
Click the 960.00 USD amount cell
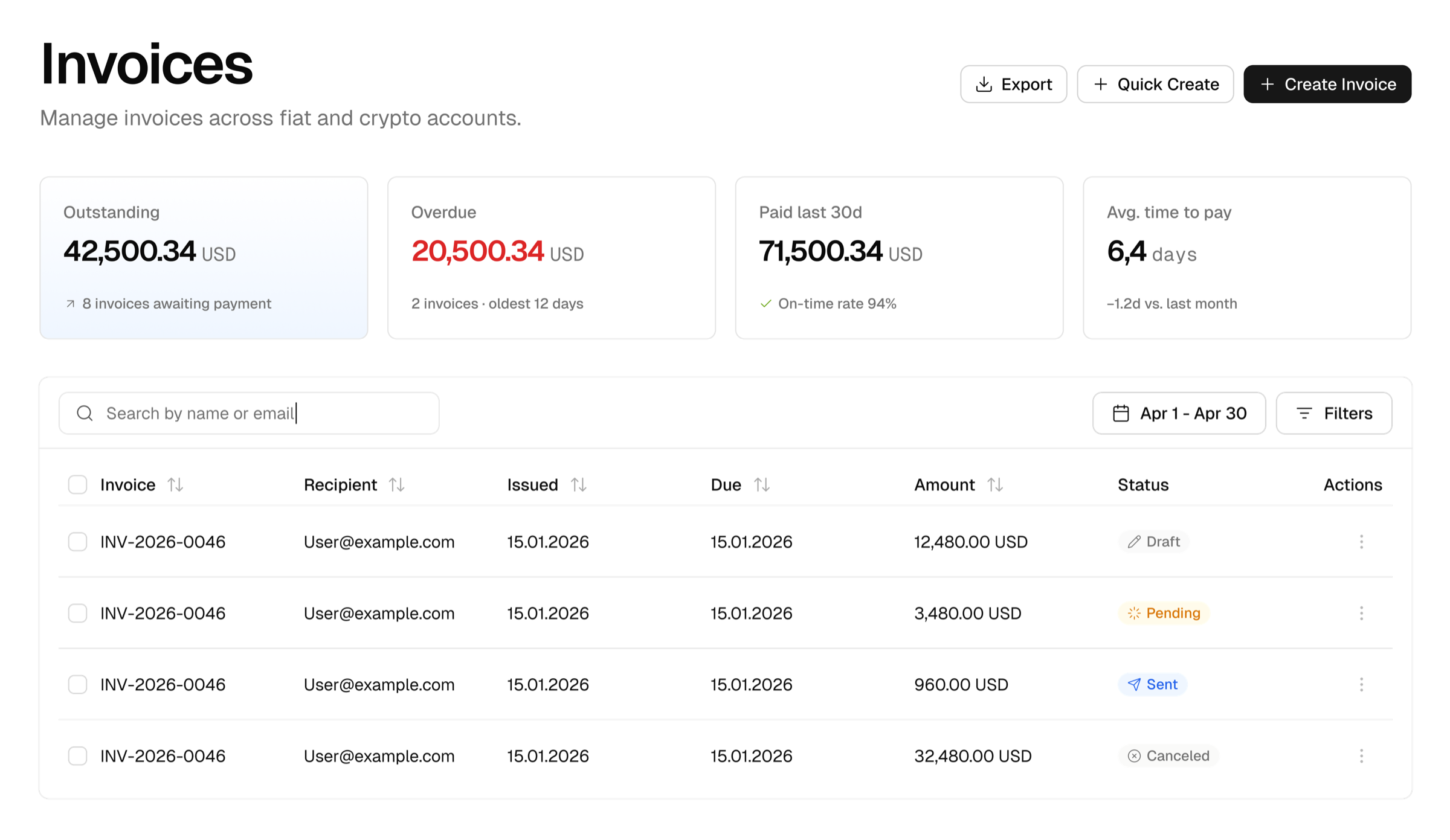click(x=961, y=684)
